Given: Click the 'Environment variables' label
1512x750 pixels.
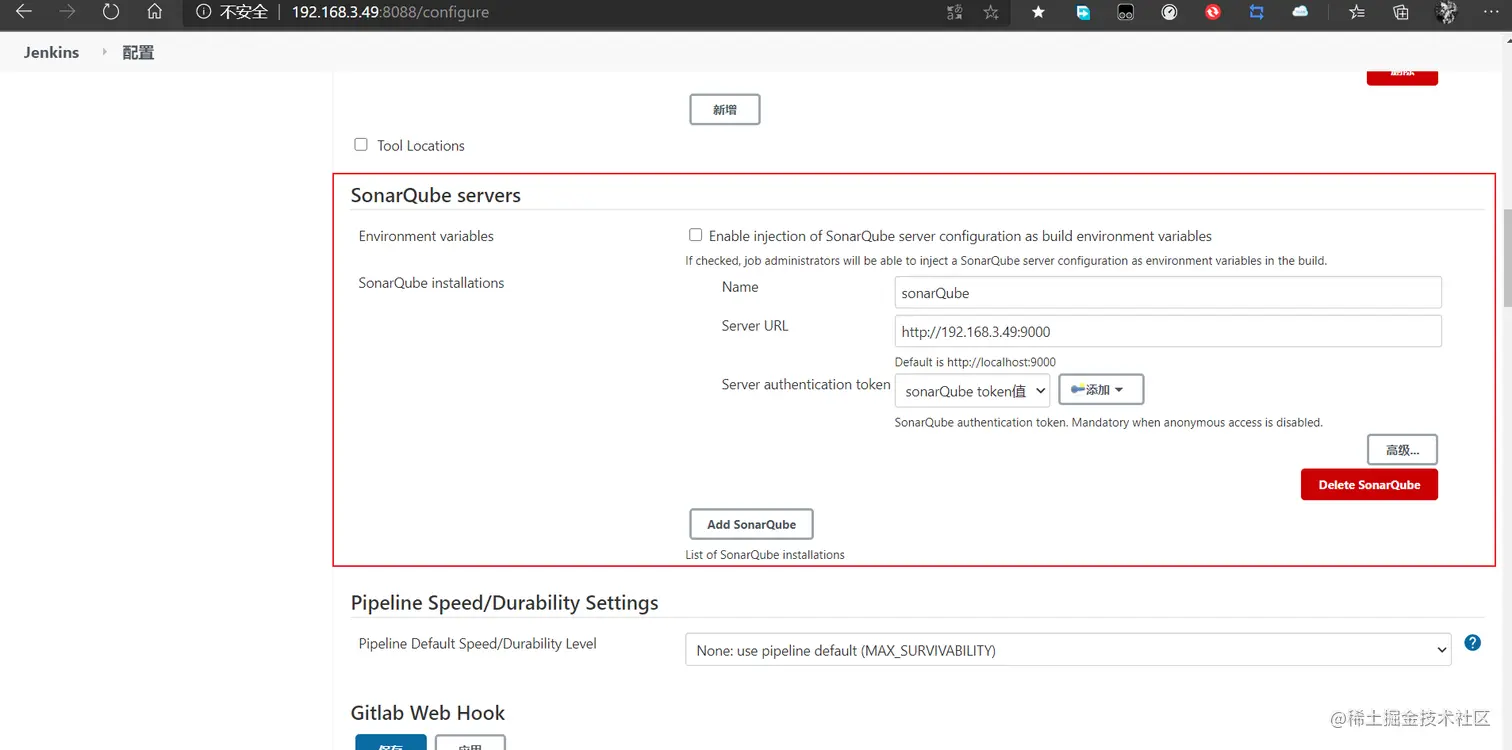Looking at the screenshot, I should point(426,236).
